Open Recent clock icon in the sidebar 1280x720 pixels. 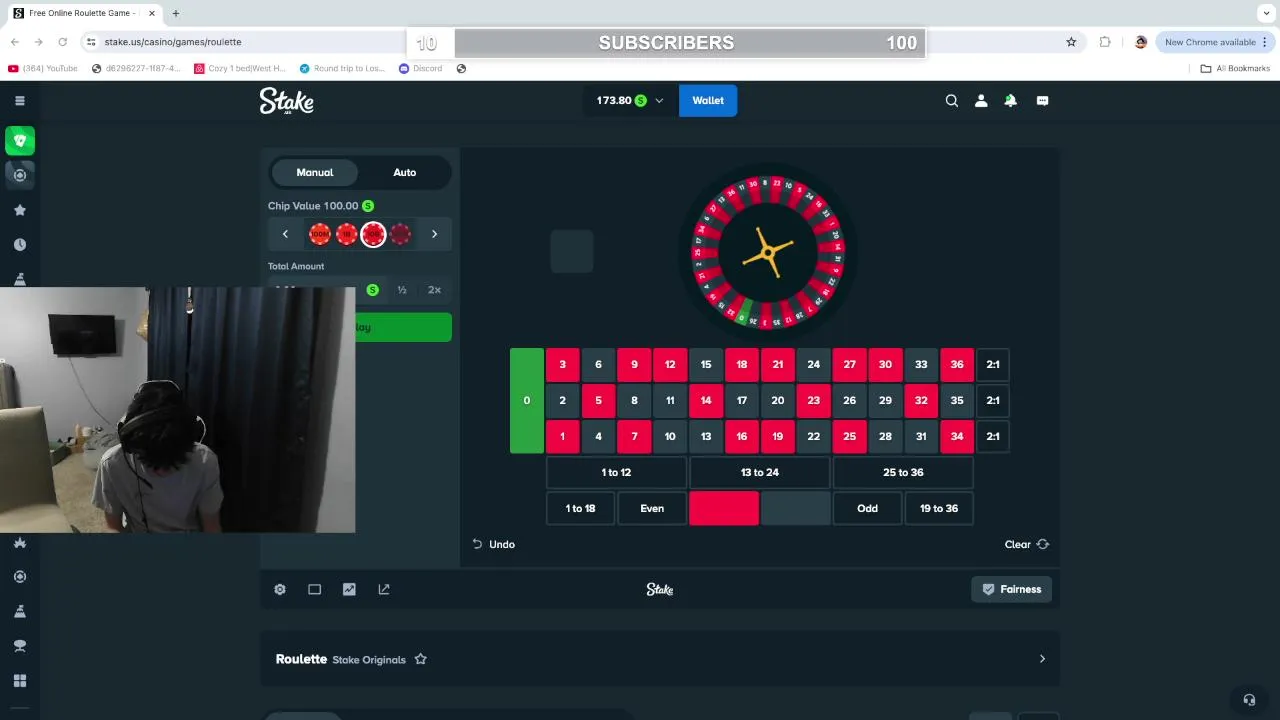pyautogui.click(x=19, y=245)
